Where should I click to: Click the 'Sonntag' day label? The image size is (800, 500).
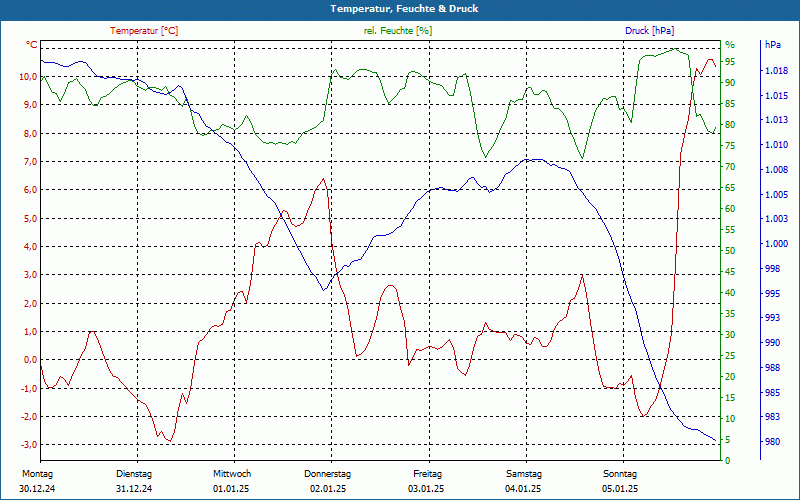click(x=620, y=474)
